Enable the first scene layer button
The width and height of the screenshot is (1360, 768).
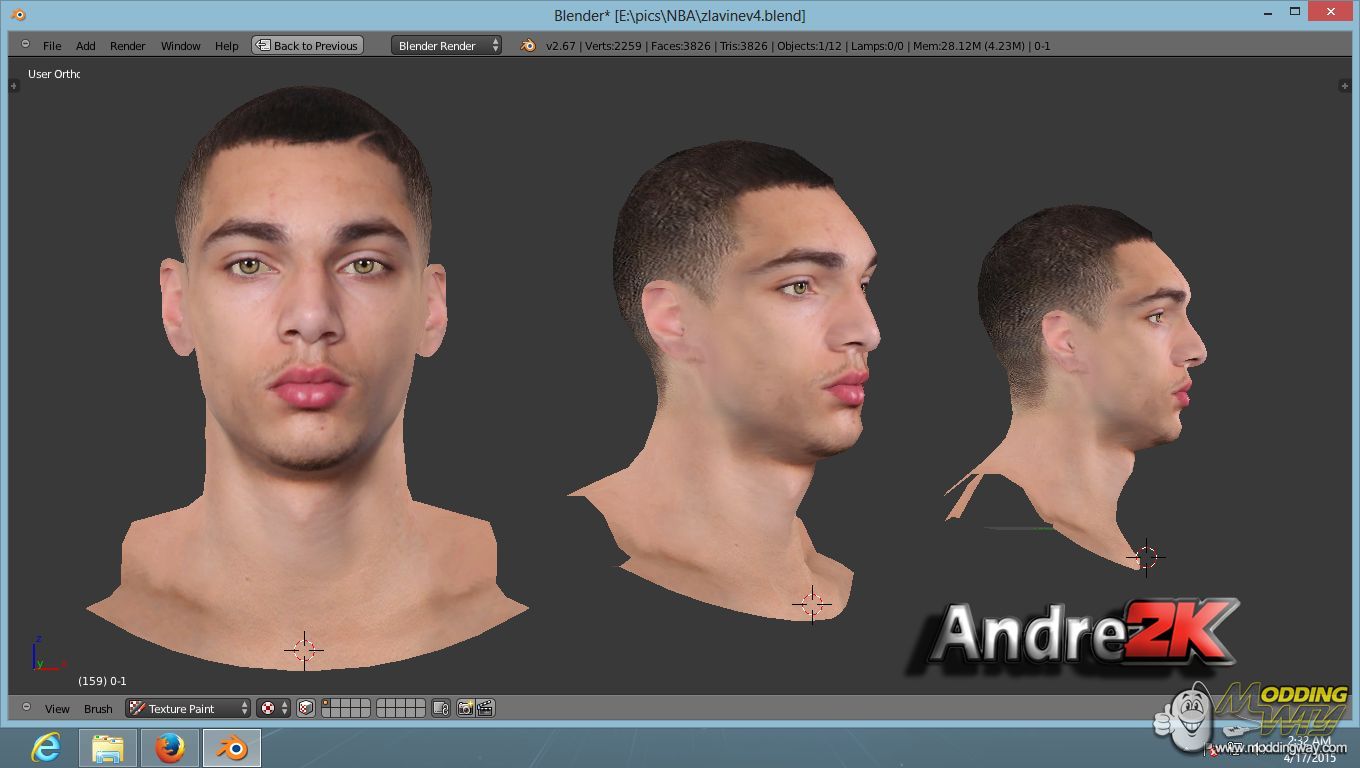click(x=326, y=704)
